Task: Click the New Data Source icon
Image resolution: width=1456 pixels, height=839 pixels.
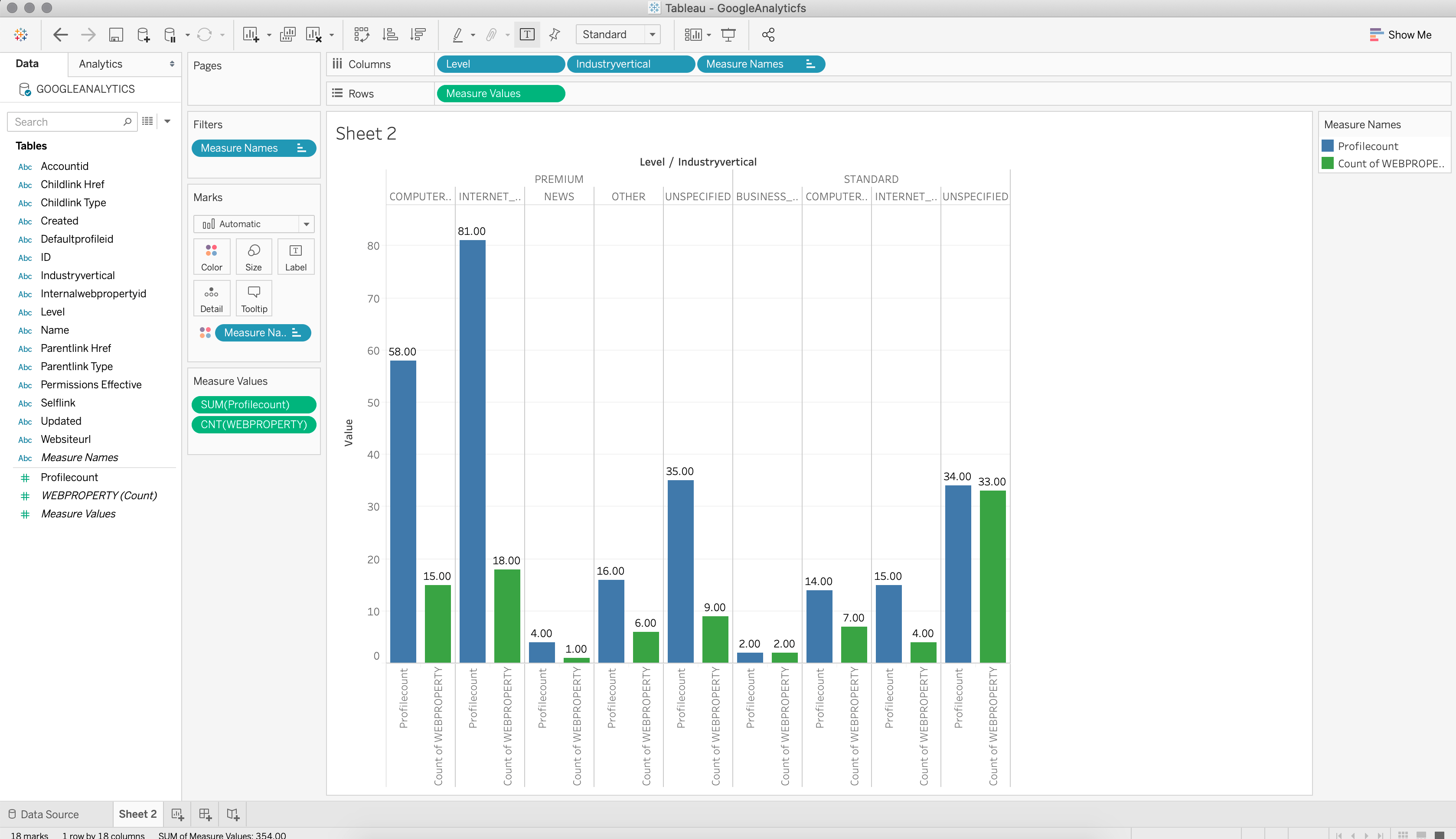Action: (144, 35)
